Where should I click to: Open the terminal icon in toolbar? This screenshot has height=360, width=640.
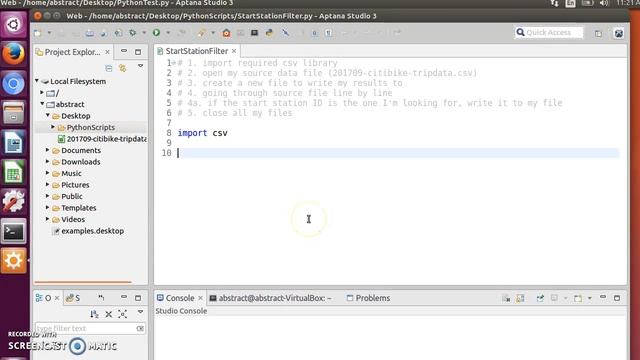pos(254,33)
